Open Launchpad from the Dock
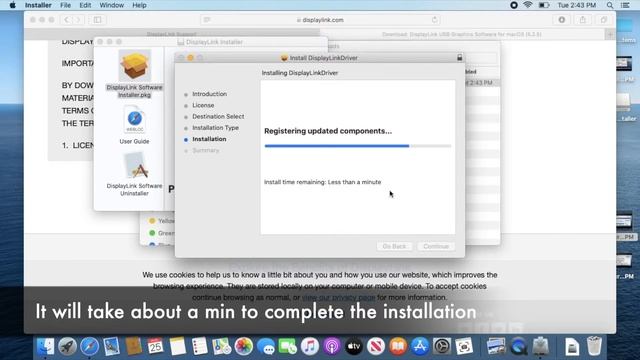This screenshot has width=640, height=360. coord(67,347)
